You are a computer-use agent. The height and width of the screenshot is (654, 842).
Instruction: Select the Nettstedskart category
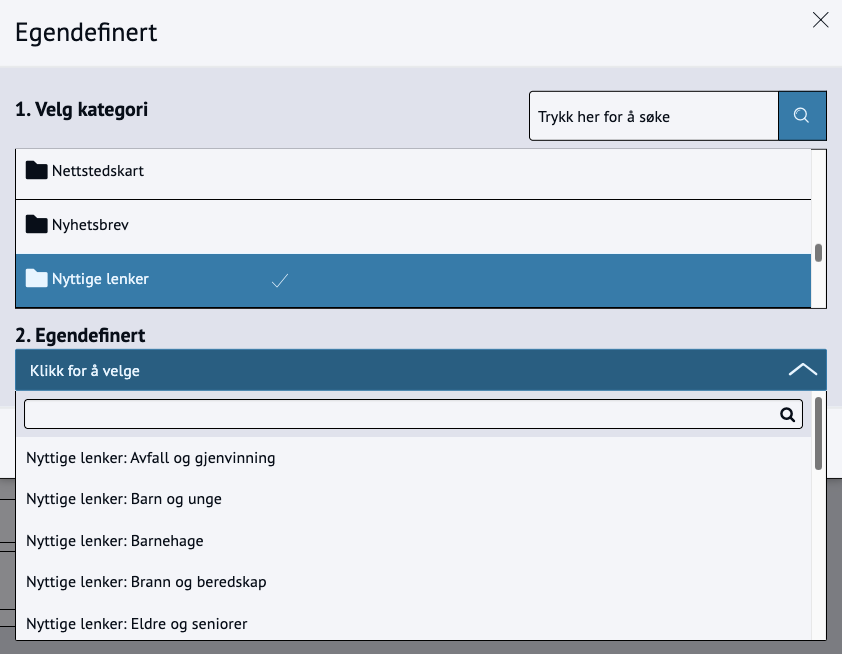point(413,173)
